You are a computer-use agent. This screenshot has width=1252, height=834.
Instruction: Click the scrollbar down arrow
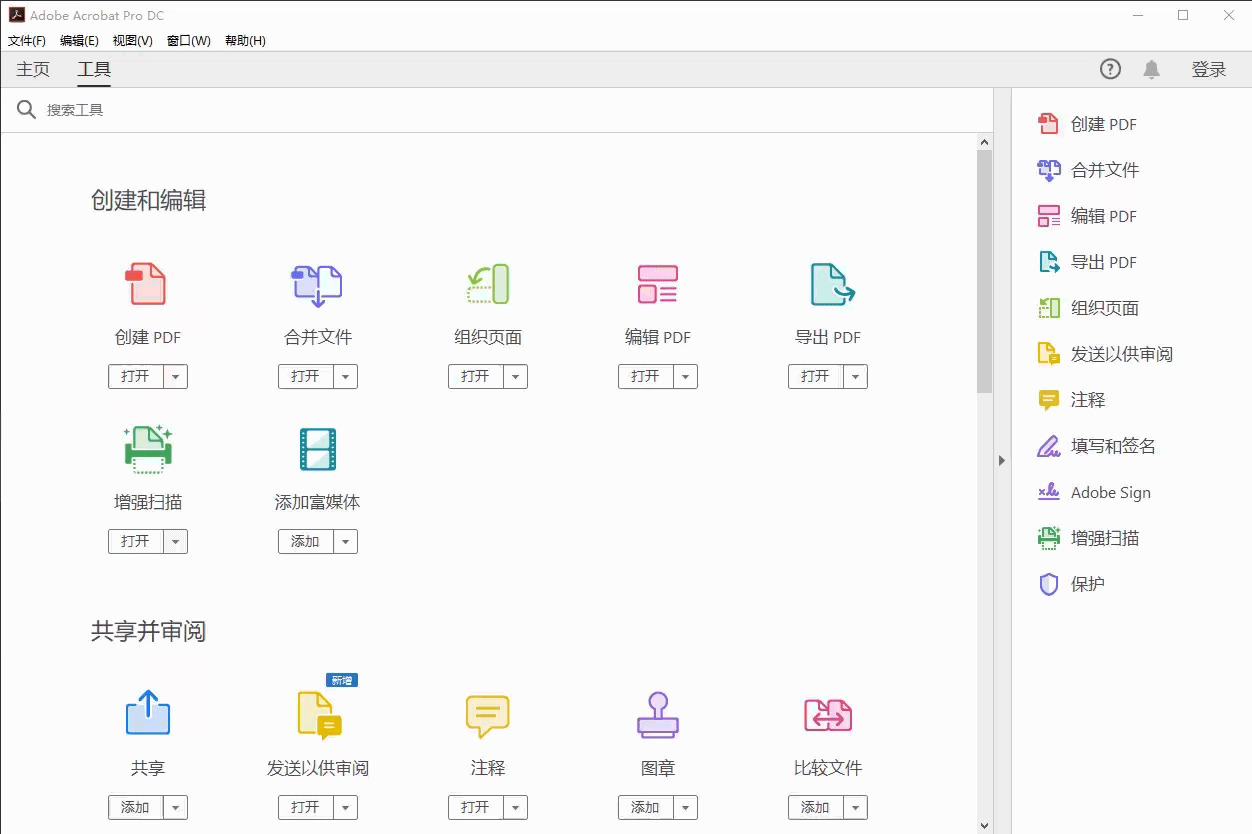point(984,826)
